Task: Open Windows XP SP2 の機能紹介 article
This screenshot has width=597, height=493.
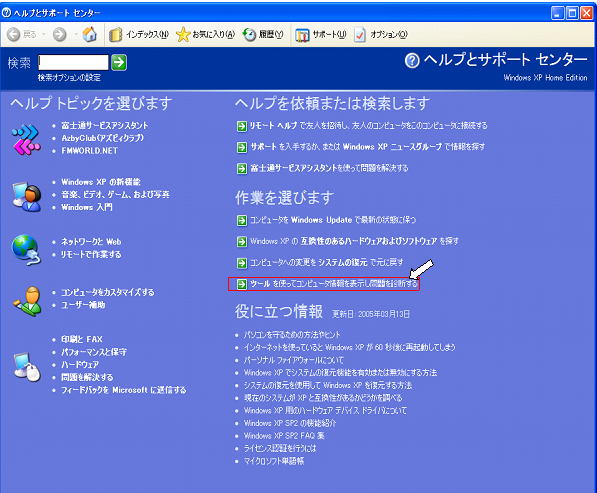Action: pyautogui.click(x=290, y=423)
